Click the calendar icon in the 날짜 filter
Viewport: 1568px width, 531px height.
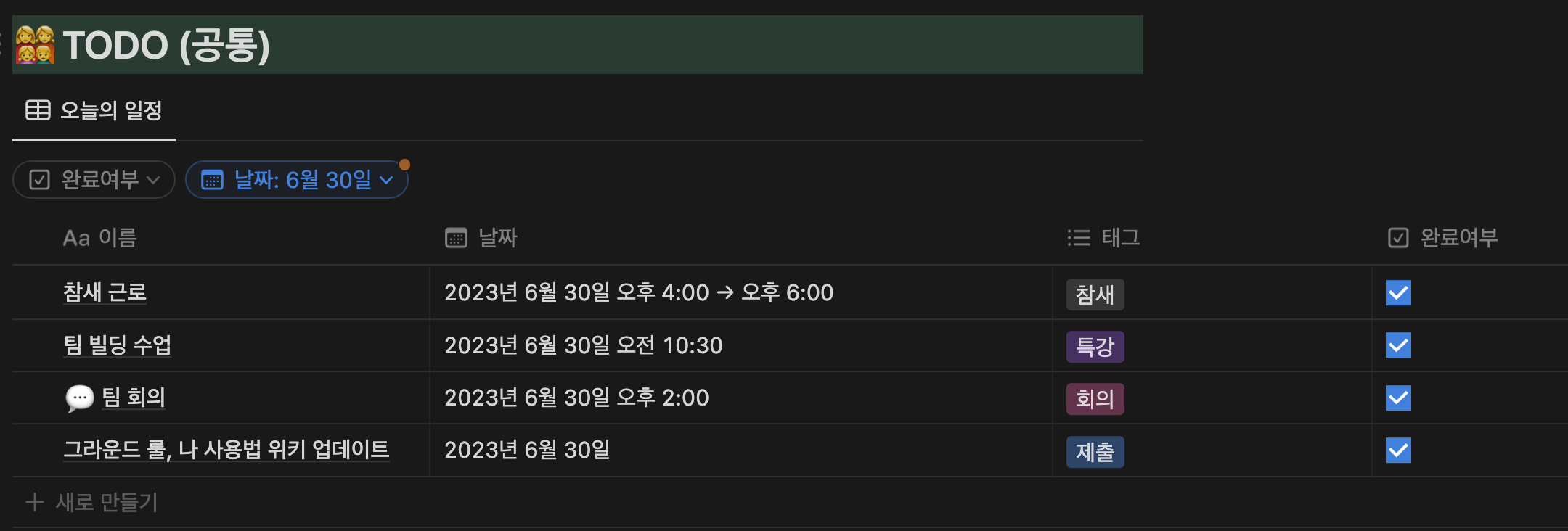(x=212, y=180)
